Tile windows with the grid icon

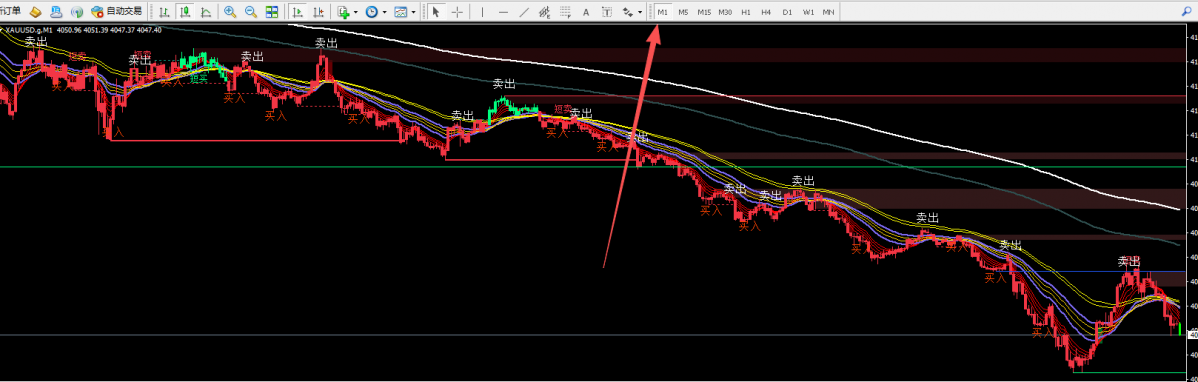pyautogui.click(x=271, y=11)
